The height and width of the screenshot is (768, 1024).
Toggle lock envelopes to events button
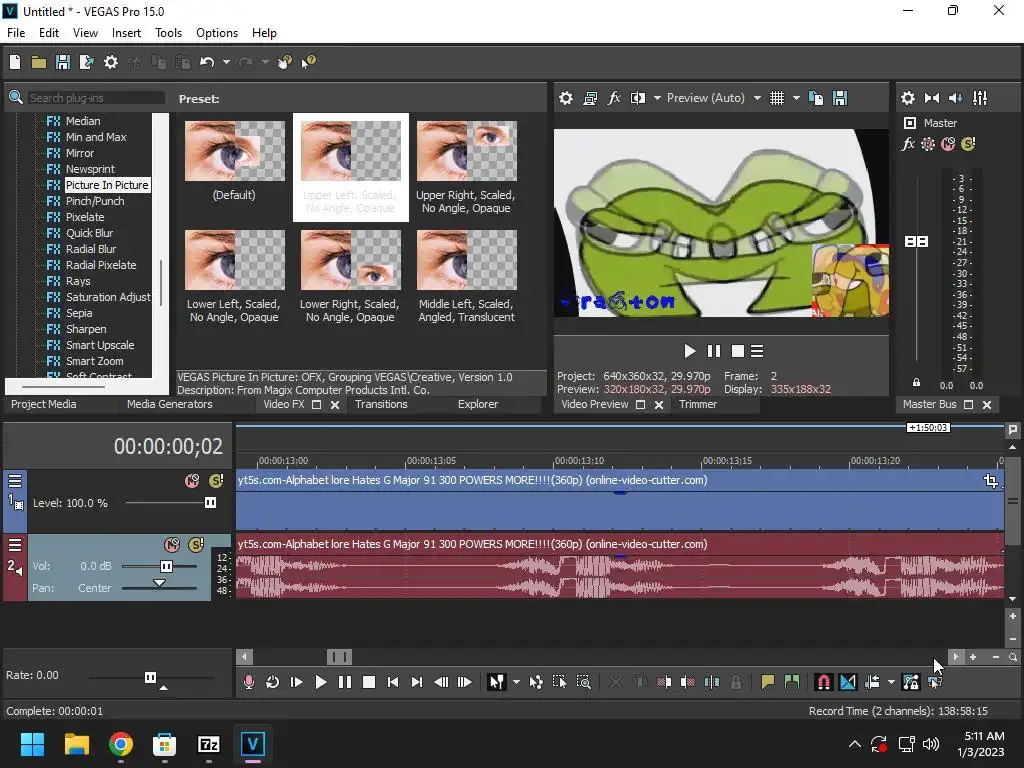[910, 682]
